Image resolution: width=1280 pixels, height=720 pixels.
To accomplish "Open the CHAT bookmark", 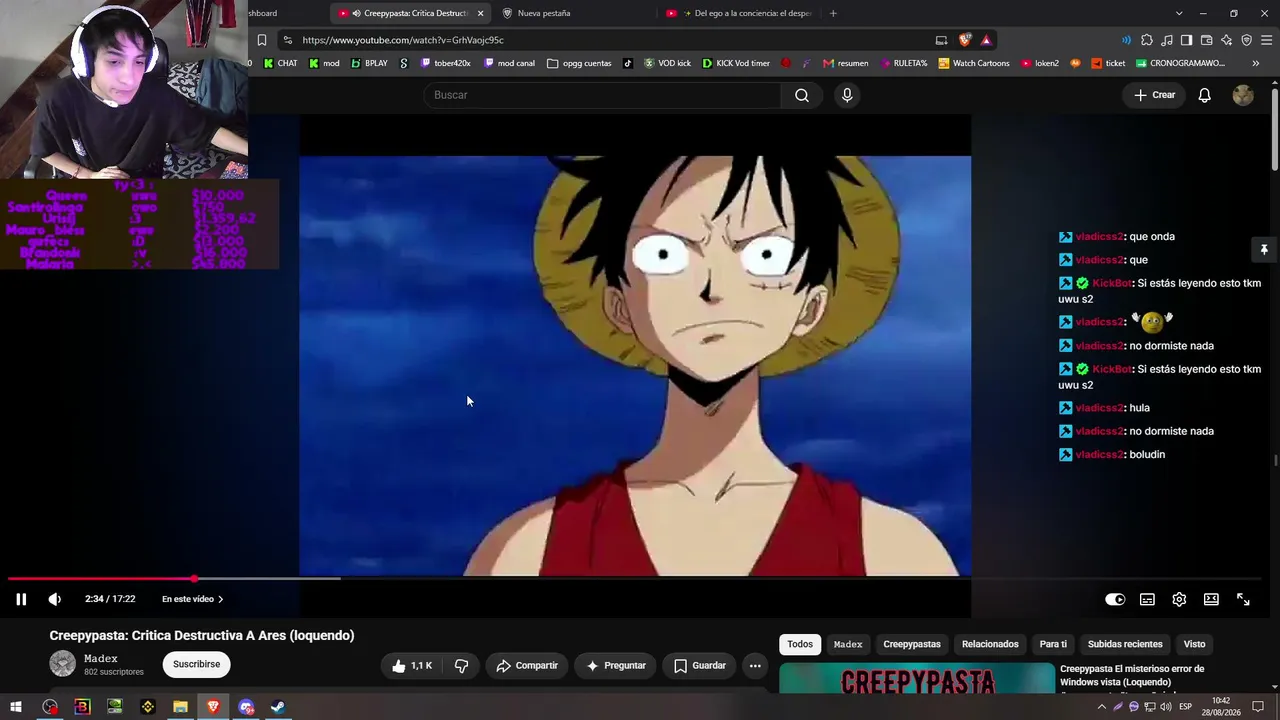I will coord(279,63).
